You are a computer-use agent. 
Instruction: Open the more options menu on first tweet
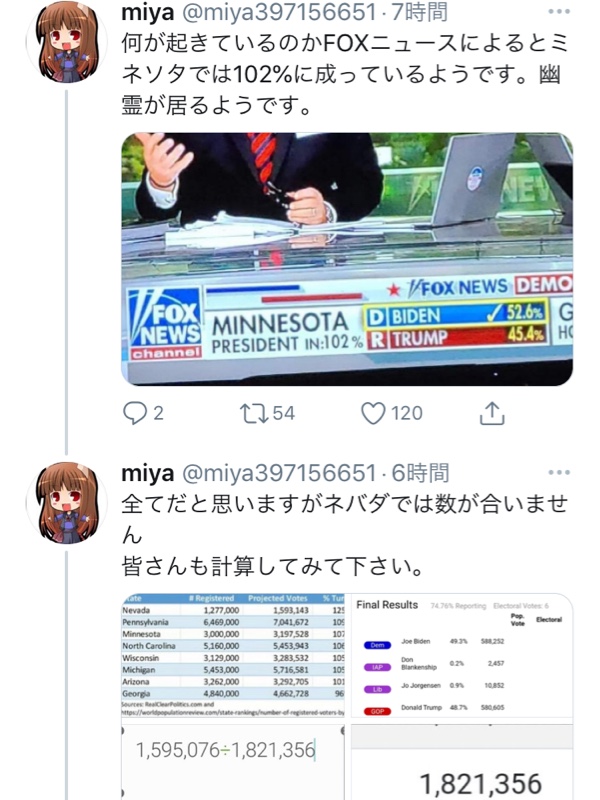[559, 12]
